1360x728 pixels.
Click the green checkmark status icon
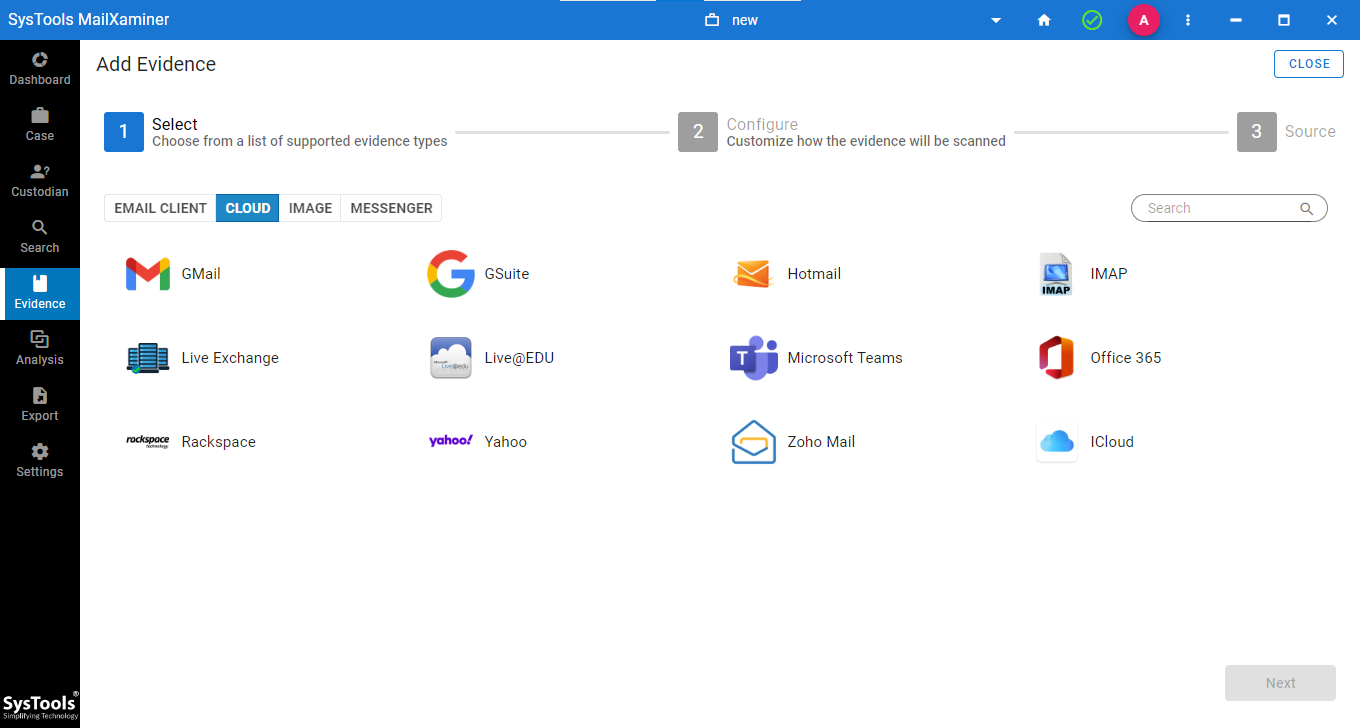coord(1092,20)
